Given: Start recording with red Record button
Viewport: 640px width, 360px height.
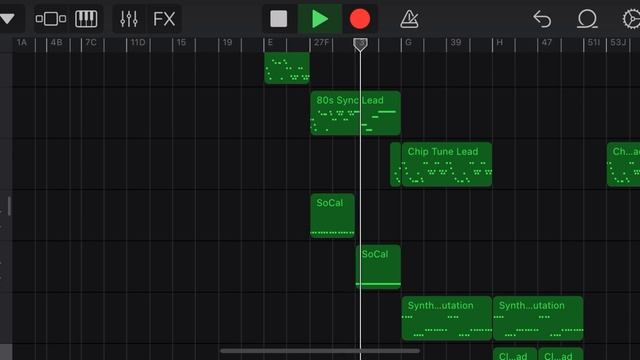Looking at the screenshot, I should pyautogui.click(x=360, y=19).
